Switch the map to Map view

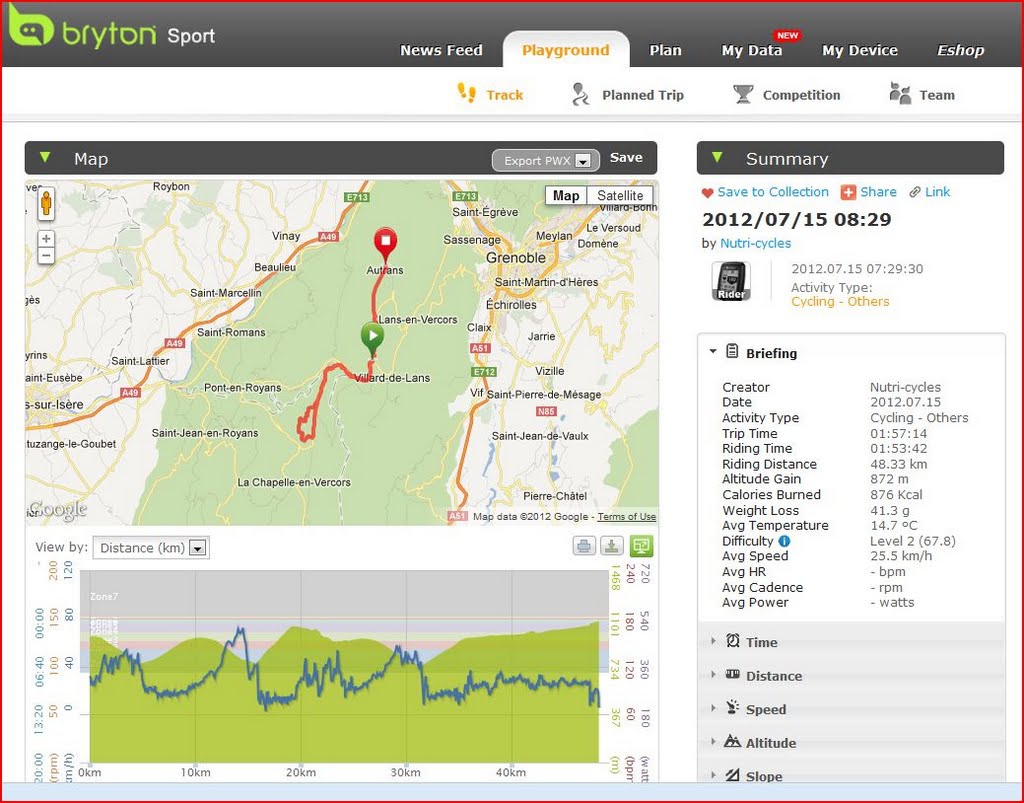pyautogui.click(x=566, y=196)
